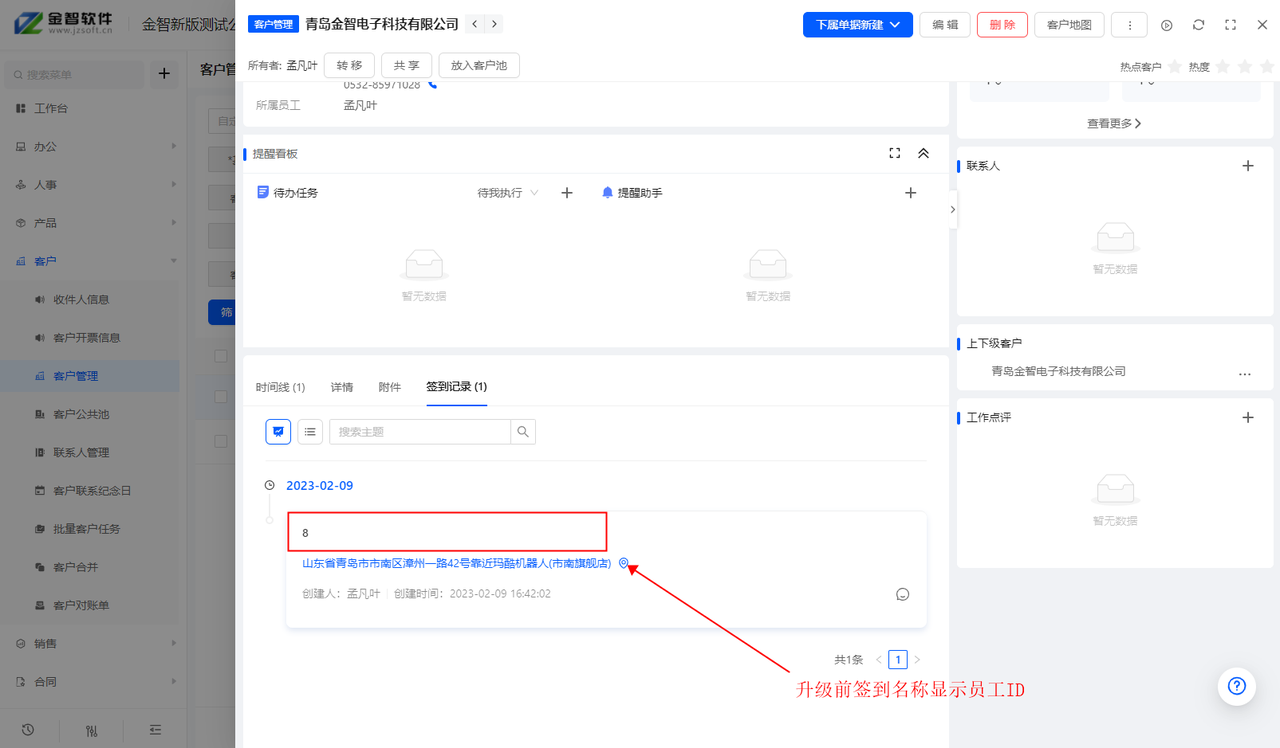Image resolution: width=1280 pixels, height=748 pixels.
Task: Toggle the 热点客户 star
Action: [x=1174, y=67]
